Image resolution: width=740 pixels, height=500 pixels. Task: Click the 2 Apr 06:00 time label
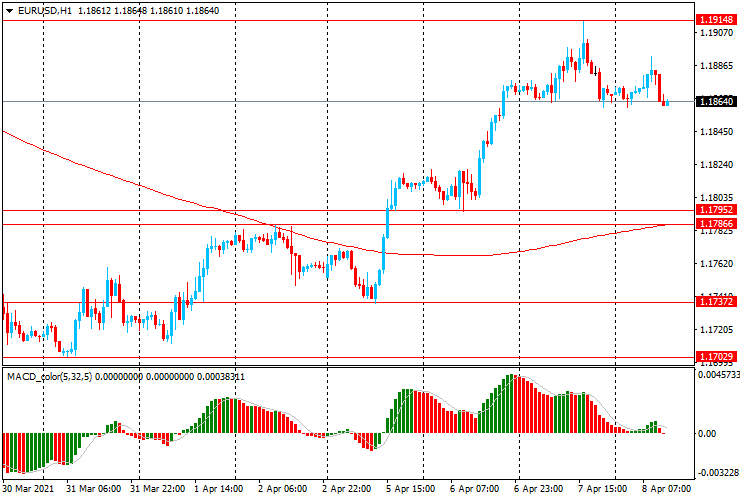tap(283, 489)
